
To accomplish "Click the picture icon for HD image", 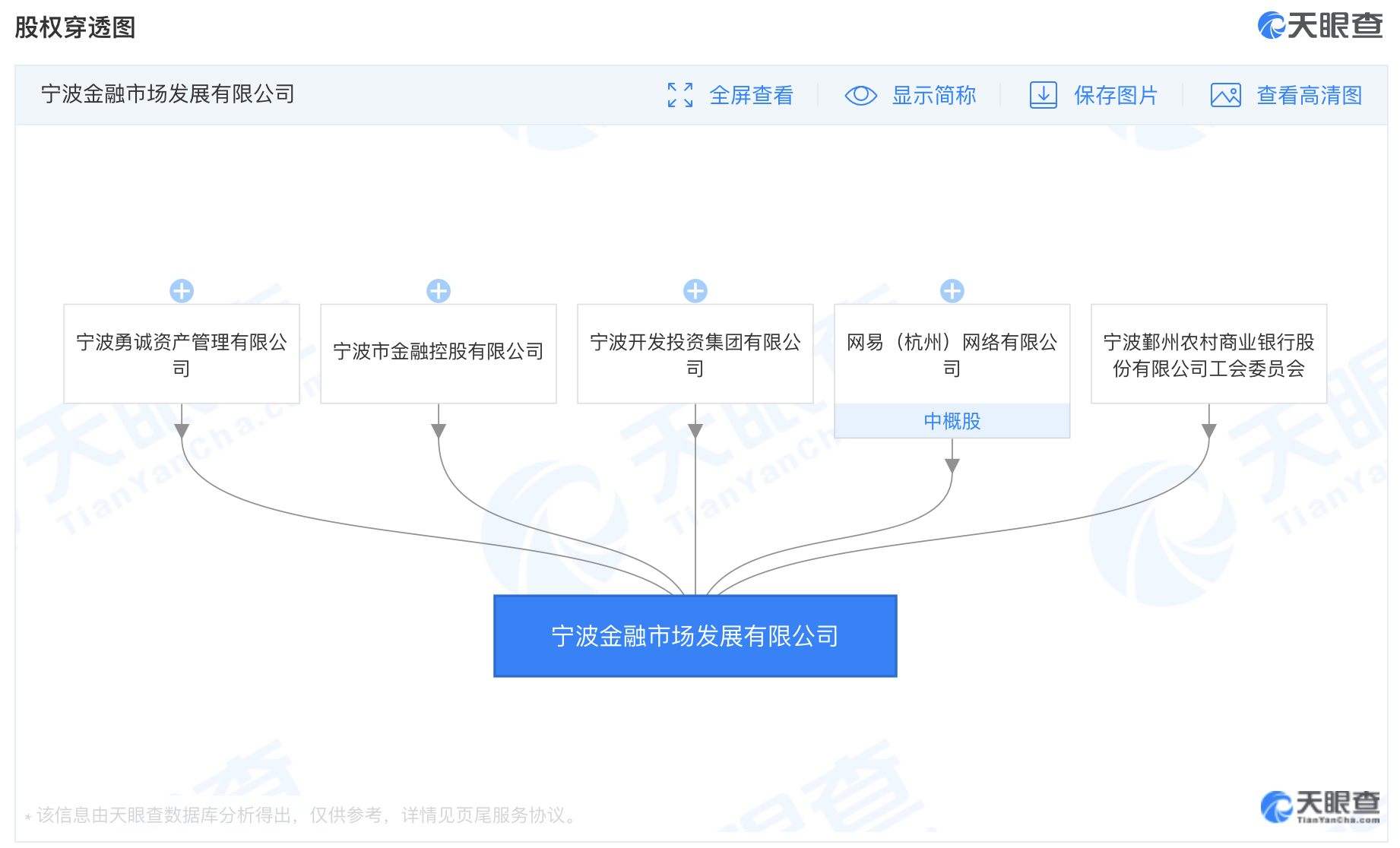I will pyautogui.click(x=1225, y=95).
